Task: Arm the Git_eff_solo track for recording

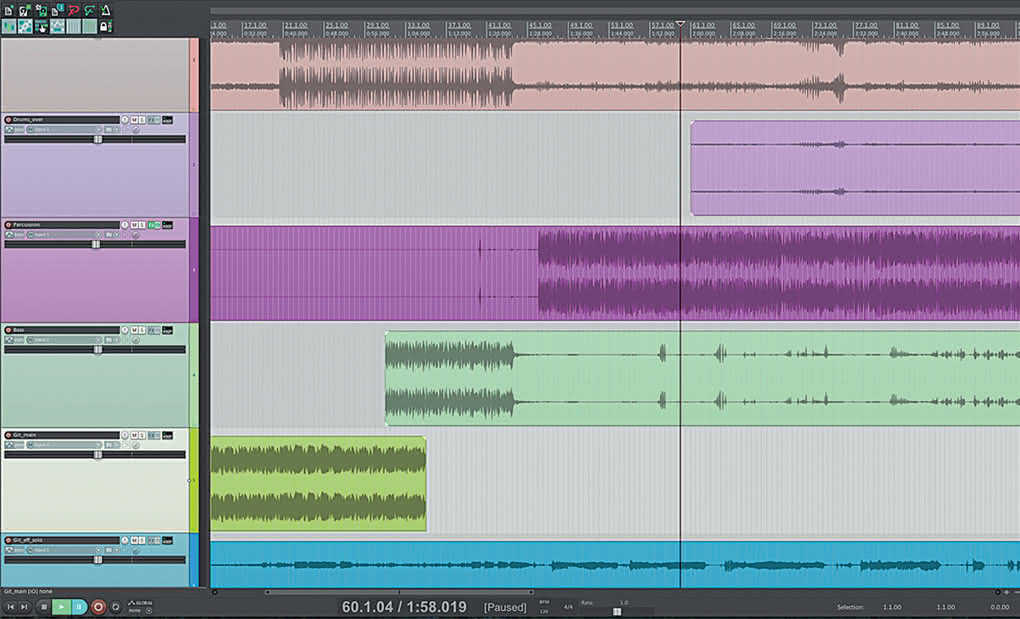Action: click(8, 540)
